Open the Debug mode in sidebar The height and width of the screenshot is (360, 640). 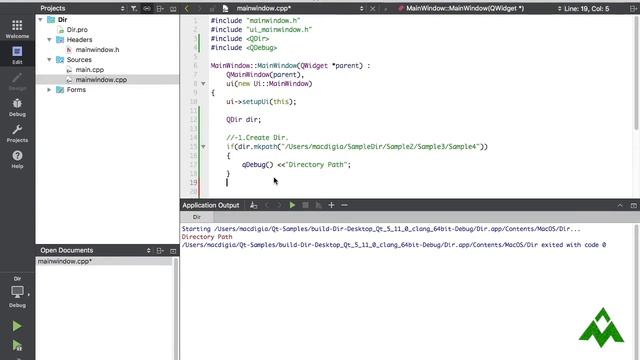(17, 107)
